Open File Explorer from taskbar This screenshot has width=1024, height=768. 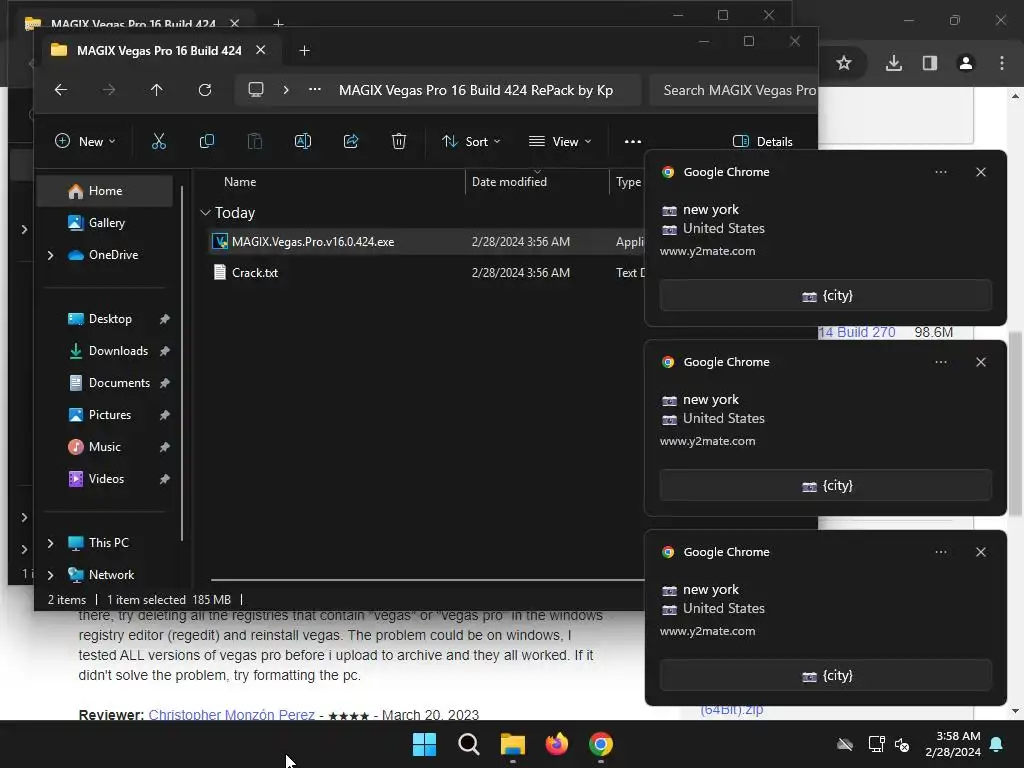[513, 744]
